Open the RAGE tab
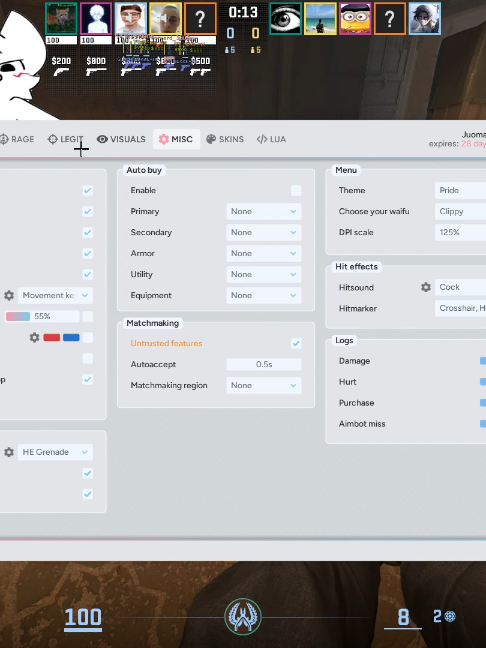Image resolution: width=486 pixels, height=648 pixels. point(17,139)
